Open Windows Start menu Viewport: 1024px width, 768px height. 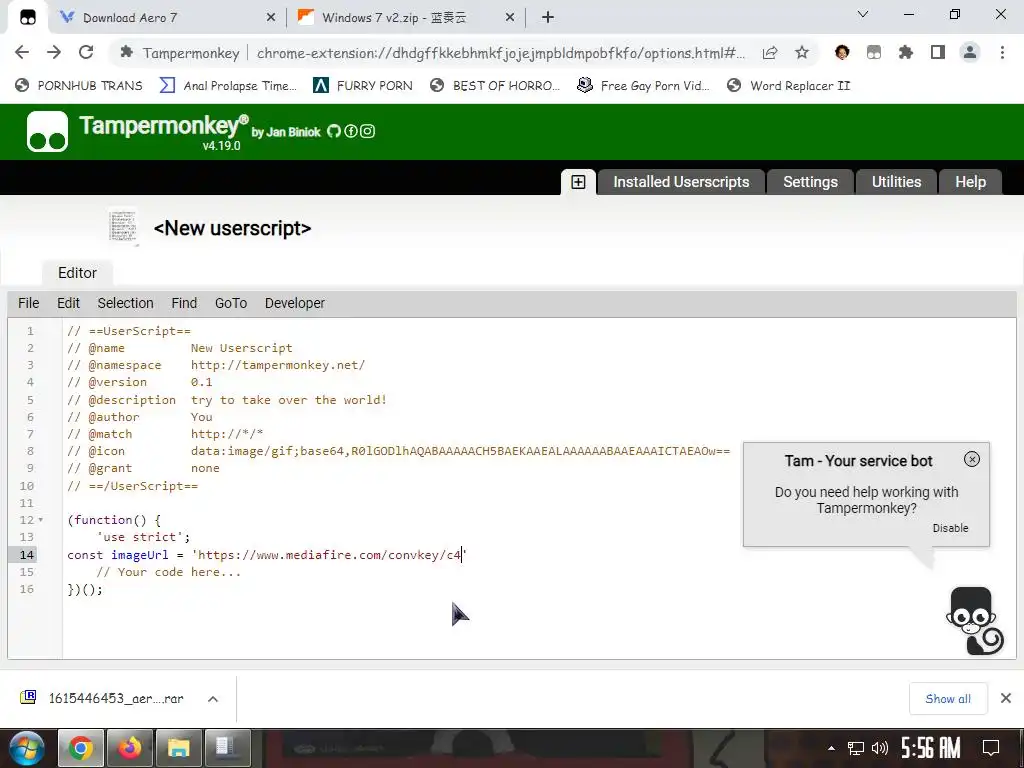(26, 748)
